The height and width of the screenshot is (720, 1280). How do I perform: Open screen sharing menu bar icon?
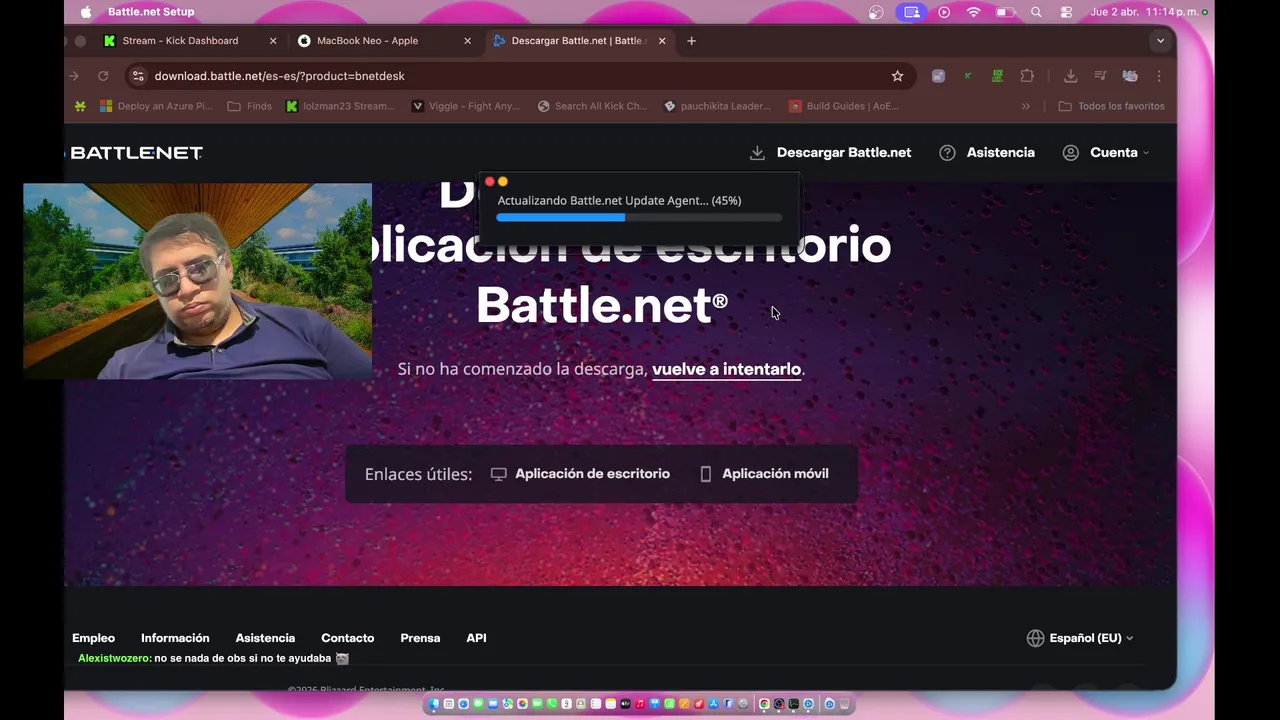(x=910, y=12)
